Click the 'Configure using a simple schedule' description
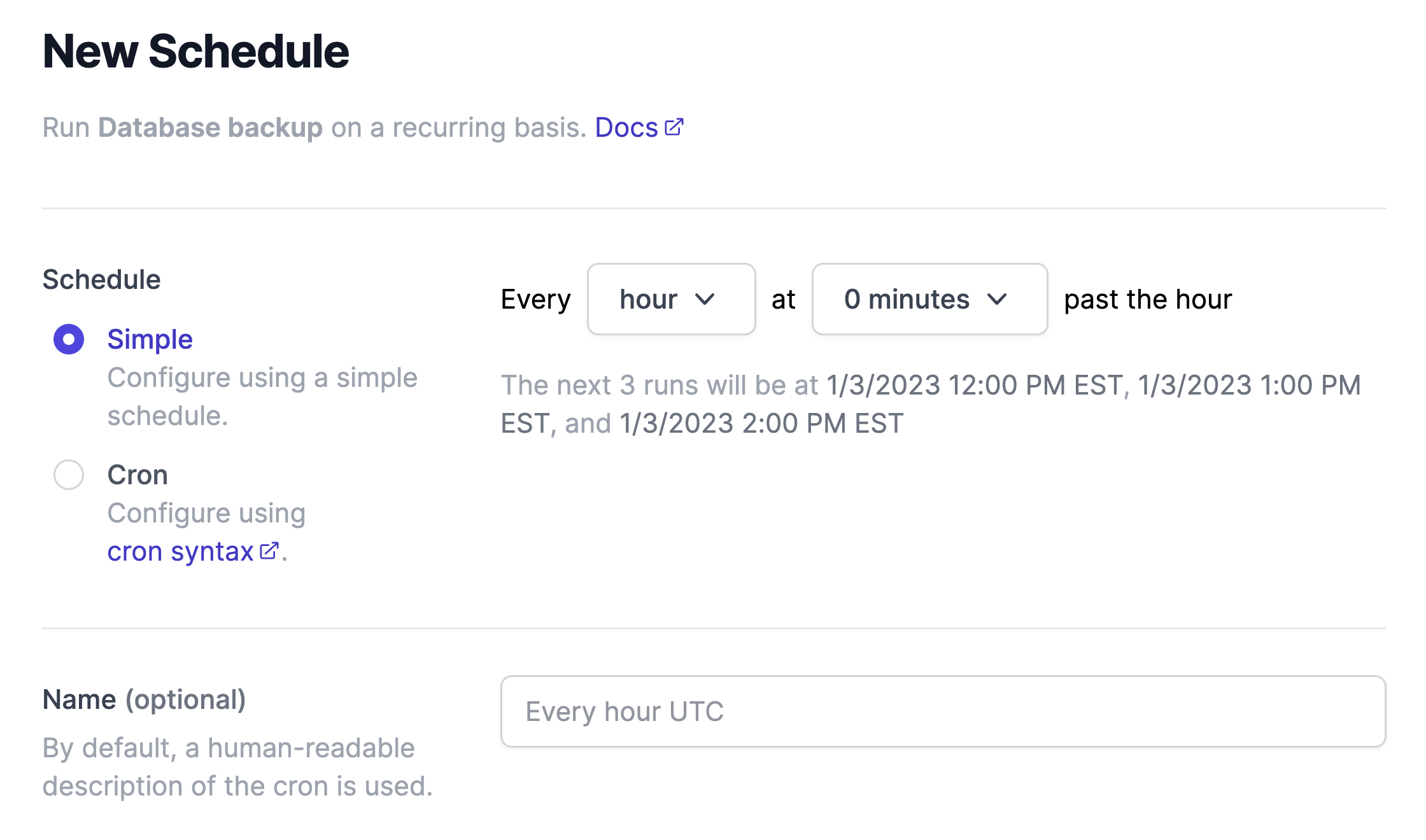1426x840 pixels. [x=262, y=396]
